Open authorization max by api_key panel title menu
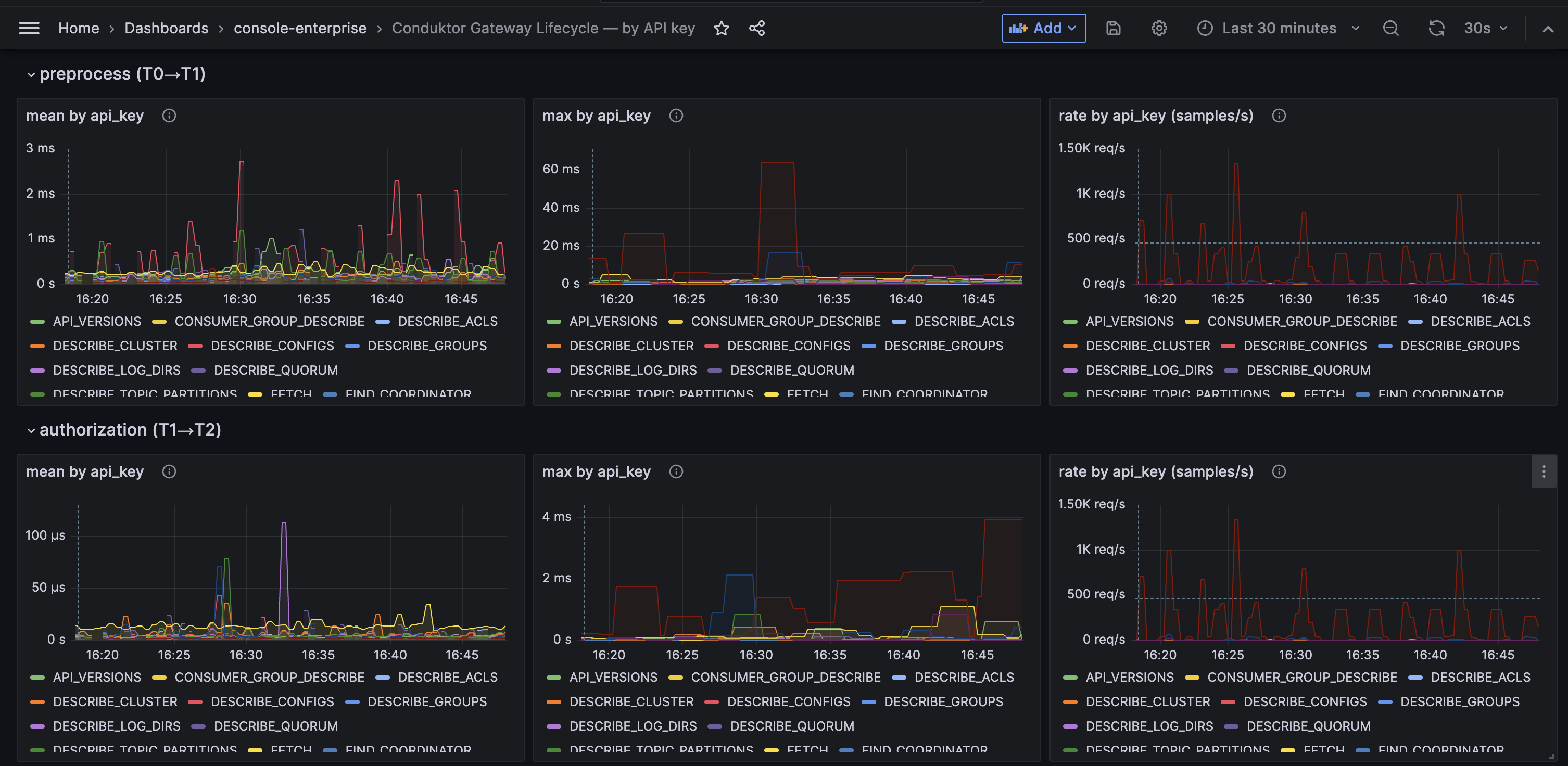The width and height of the screenshot is (1568, 766). point(597,471)
